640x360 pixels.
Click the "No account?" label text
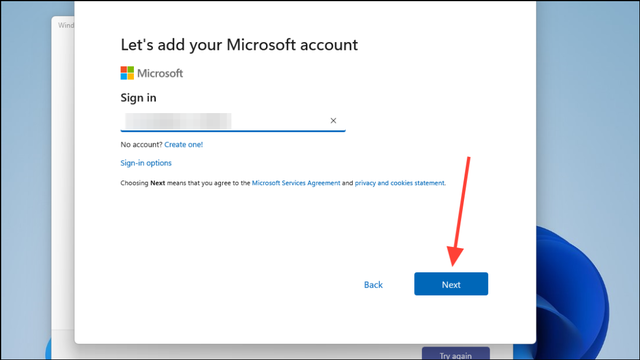(x=141, y=144)
